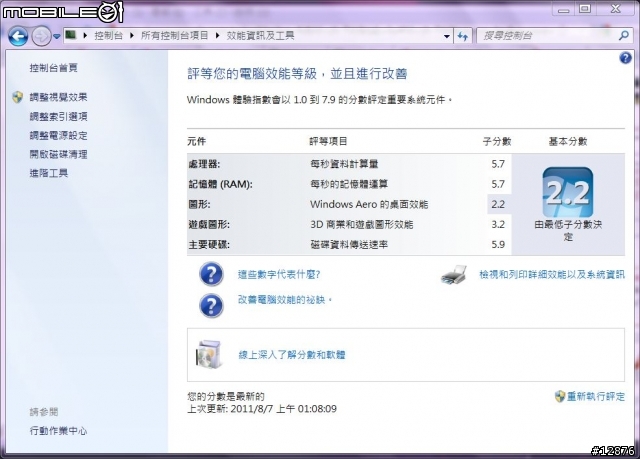Click the question icon beside 這些數字代表什麼
640x459 pixels.
211,274
